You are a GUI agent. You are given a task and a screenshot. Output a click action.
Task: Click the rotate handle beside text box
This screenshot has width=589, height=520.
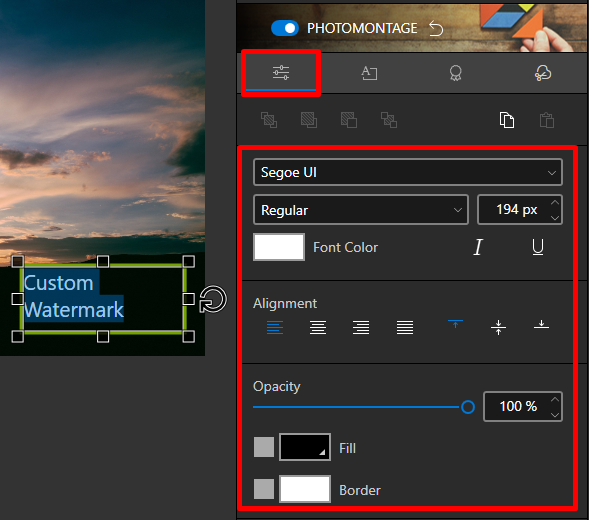(213, 299)
